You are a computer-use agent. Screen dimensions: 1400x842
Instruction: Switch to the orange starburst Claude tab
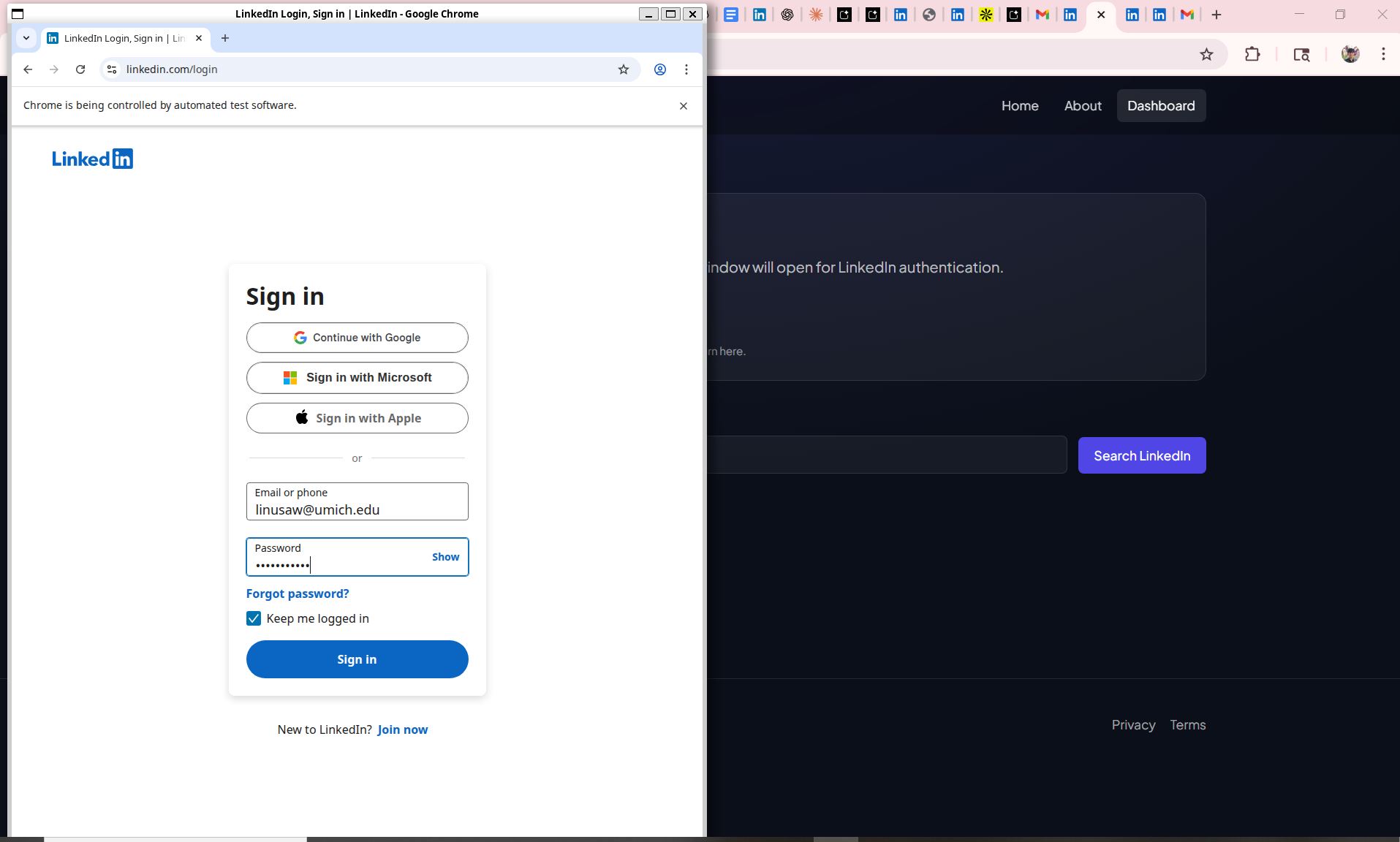816,15
